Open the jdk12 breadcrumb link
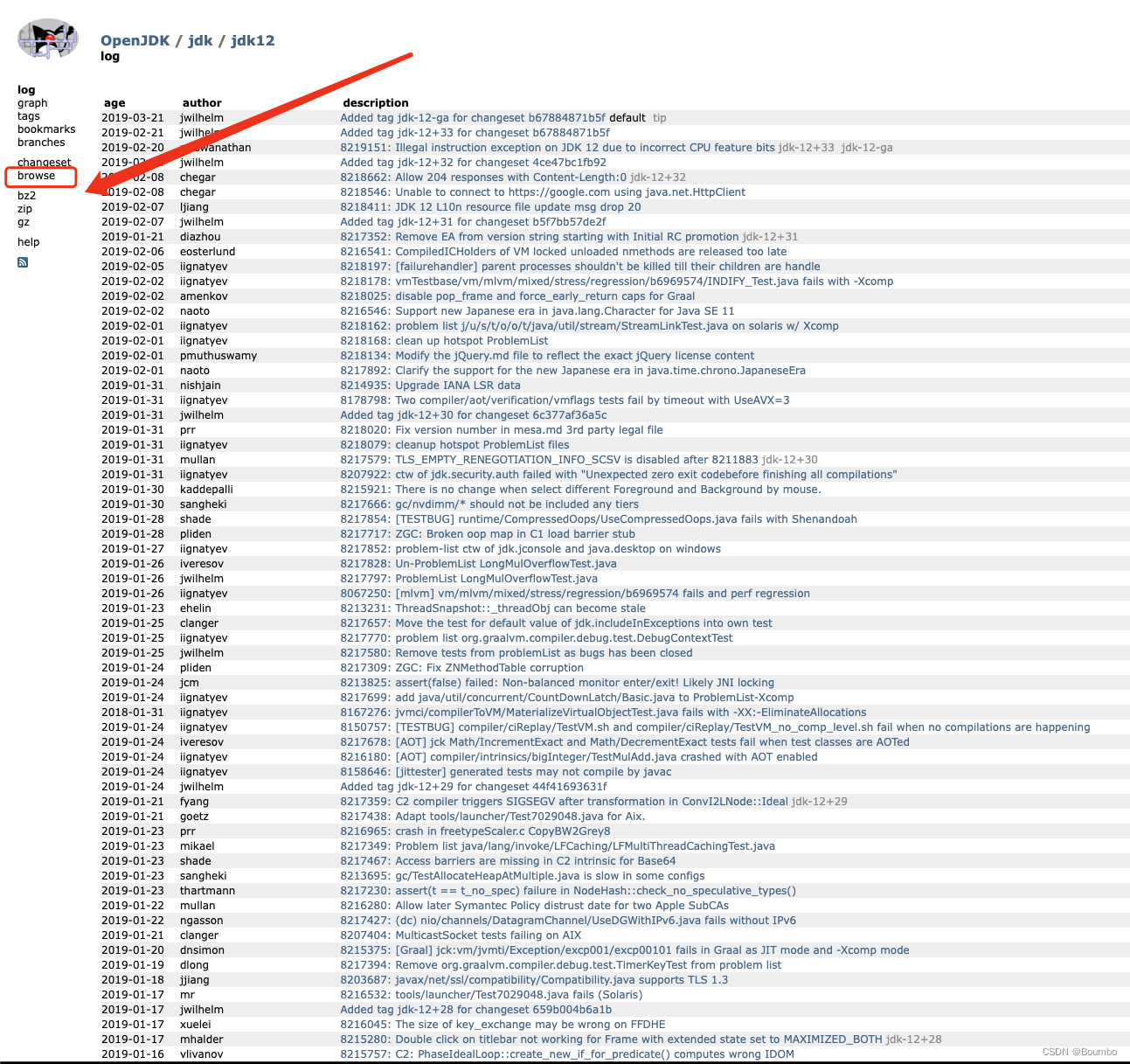Image resolution: width=1130 pixels, height=1064 pixels. click(253, 40)
